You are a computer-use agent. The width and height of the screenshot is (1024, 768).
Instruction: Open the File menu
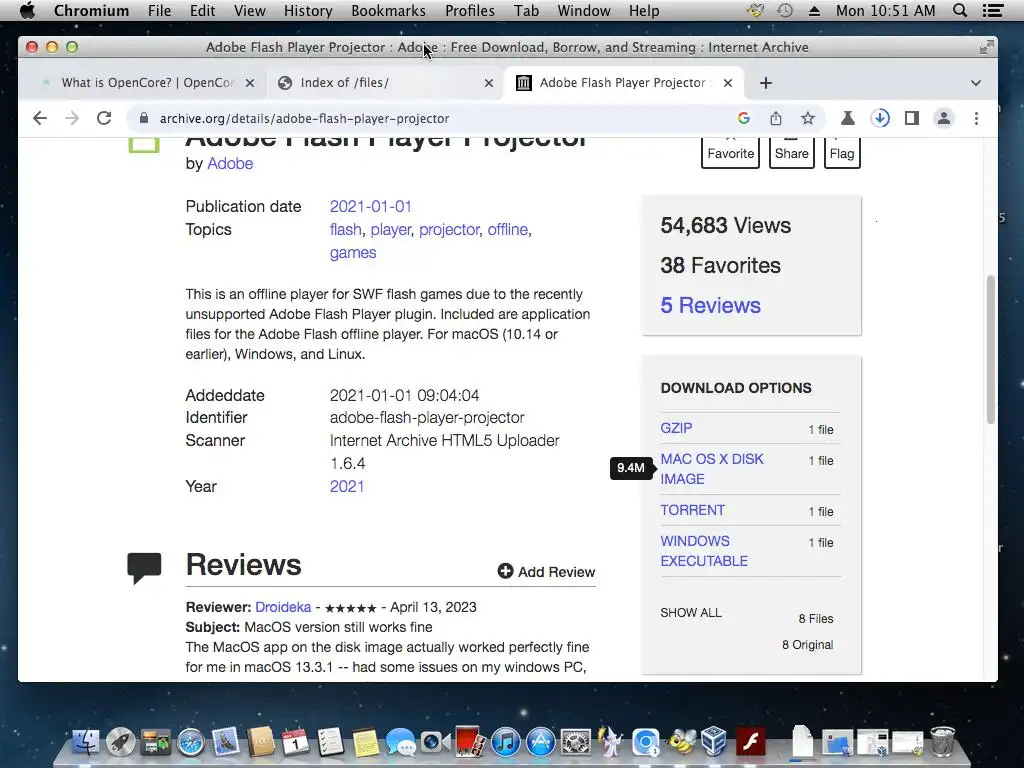pos(159,10)
